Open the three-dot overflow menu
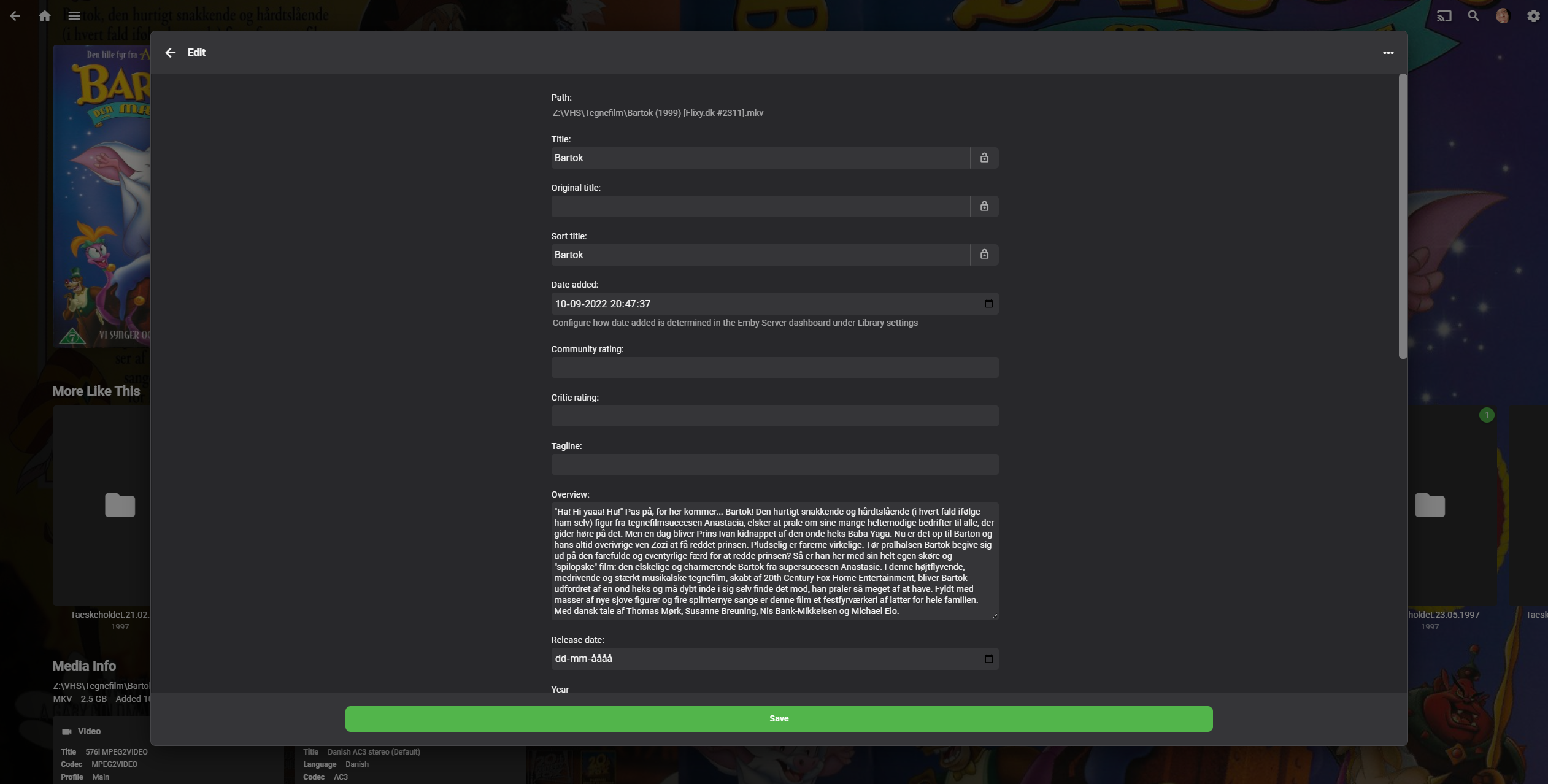This screenshot has height=784, width=1548. click(x=1388, y=52)
